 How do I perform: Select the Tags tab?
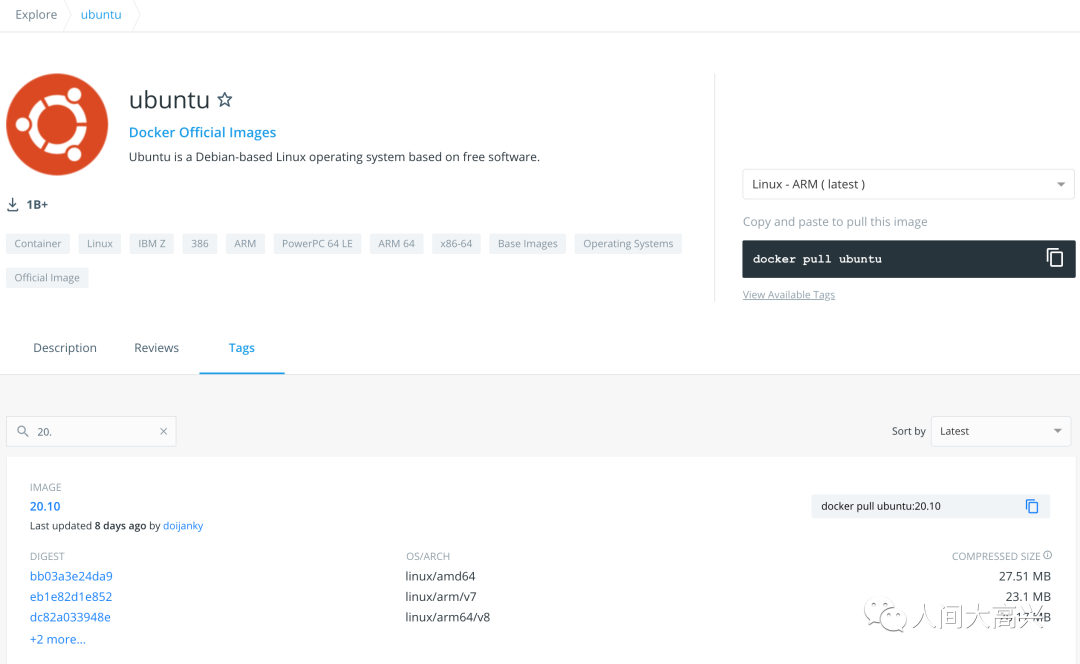point(242,348)
